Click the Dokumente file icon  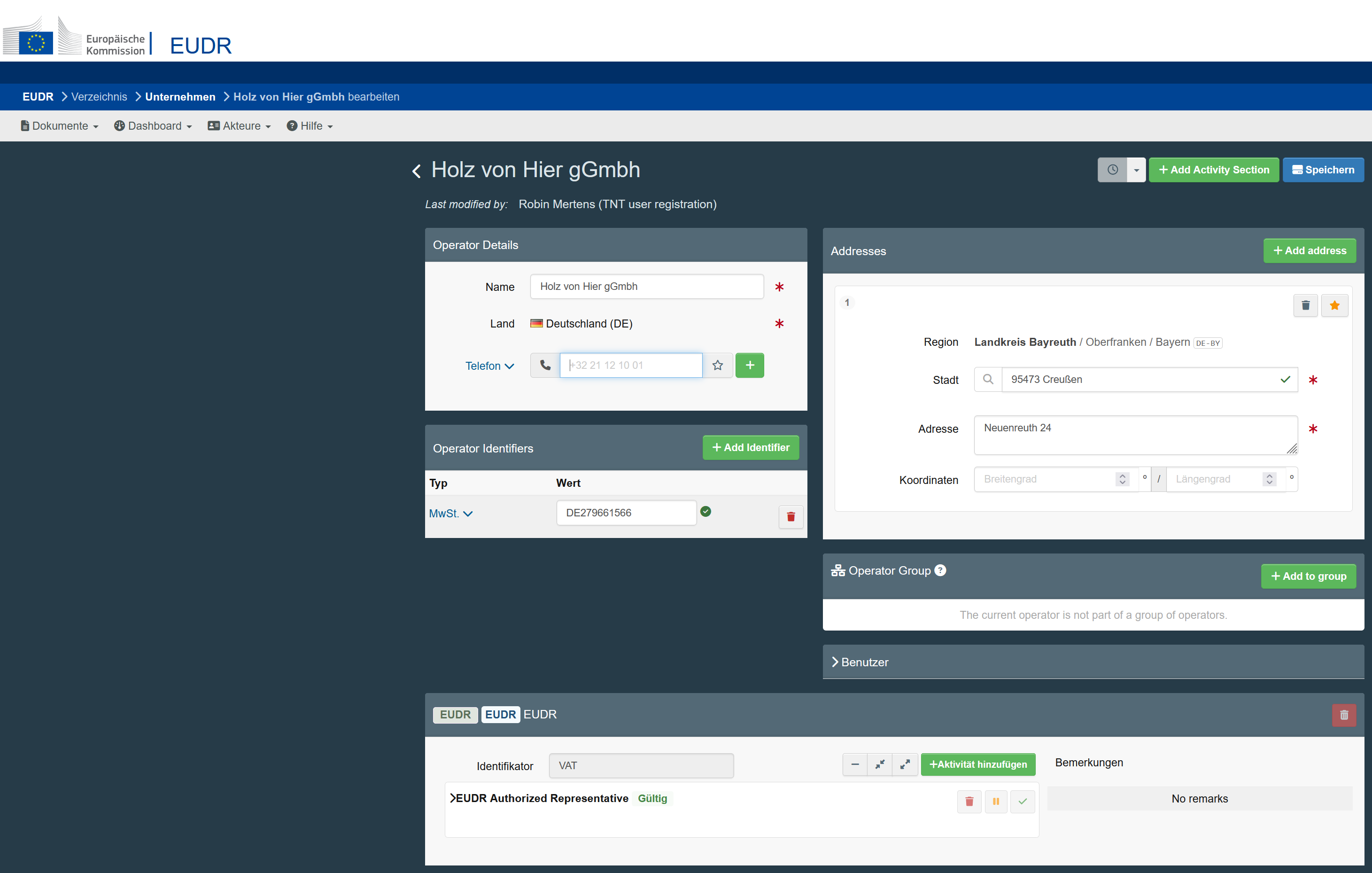tap(24, 126)
